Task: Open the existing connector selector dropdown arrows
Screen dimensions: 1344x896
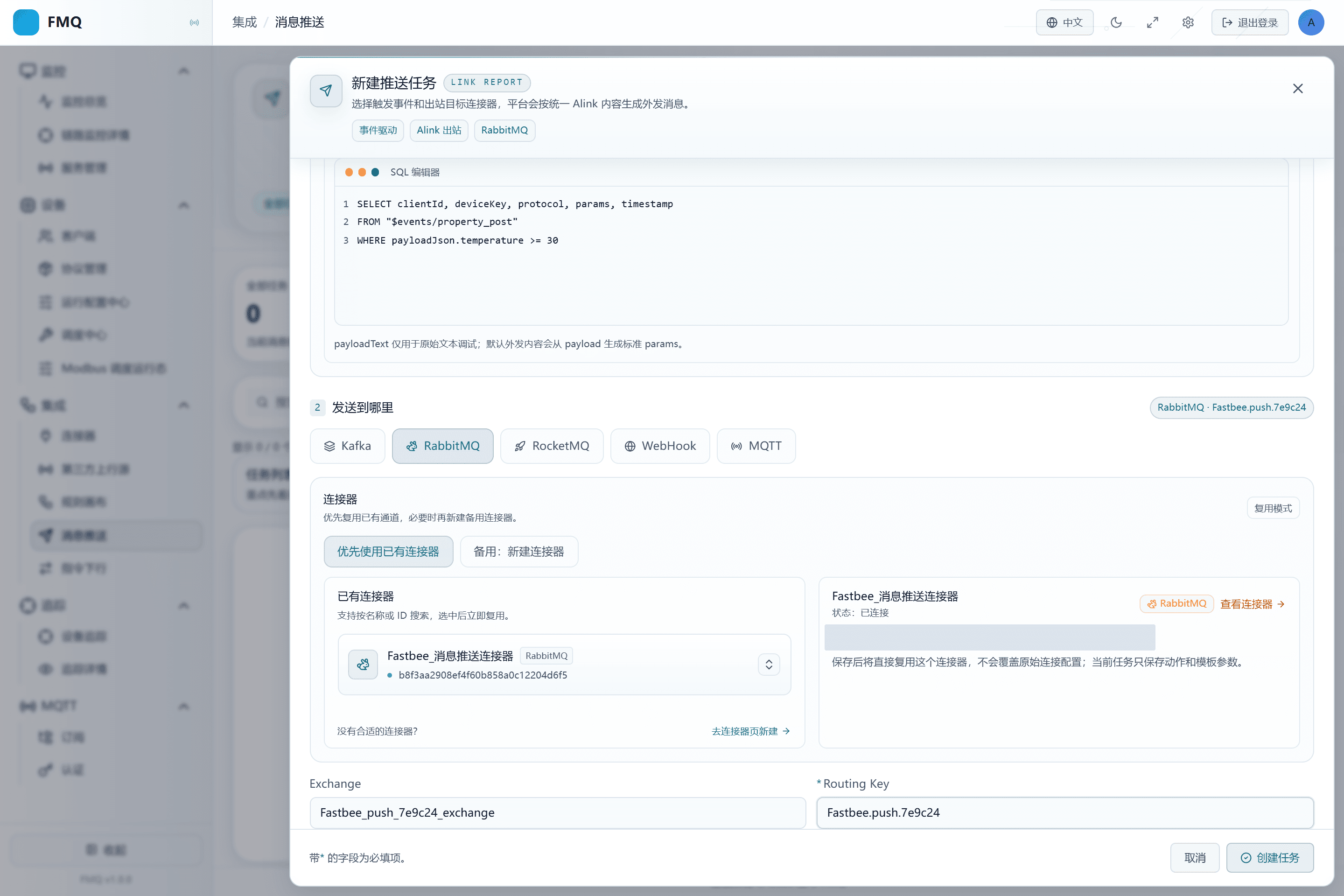Action: coord(769,664)
